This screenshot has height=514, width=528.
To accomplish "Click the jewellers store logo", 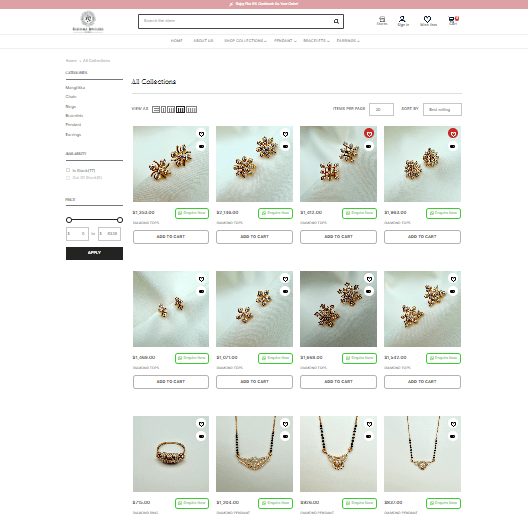I will pos(88,22).
